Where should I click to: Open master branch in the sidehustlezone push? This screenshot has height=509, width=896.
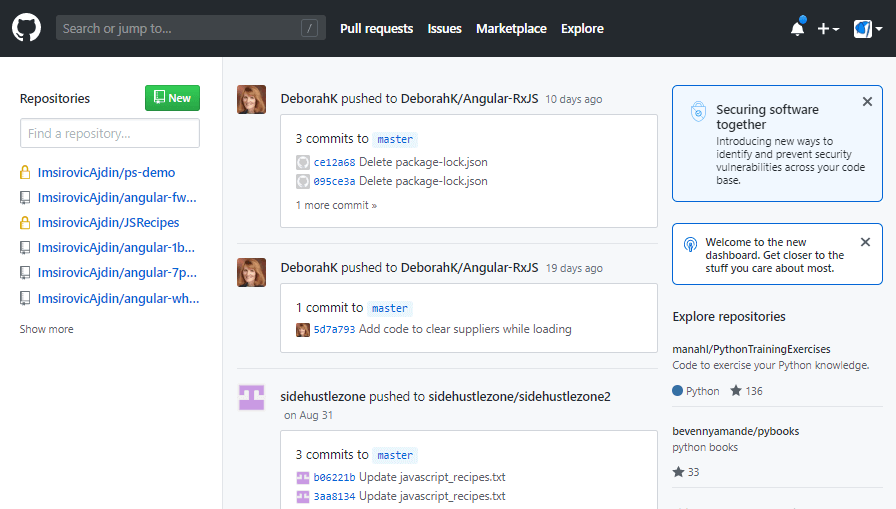[x=395, y=455]
